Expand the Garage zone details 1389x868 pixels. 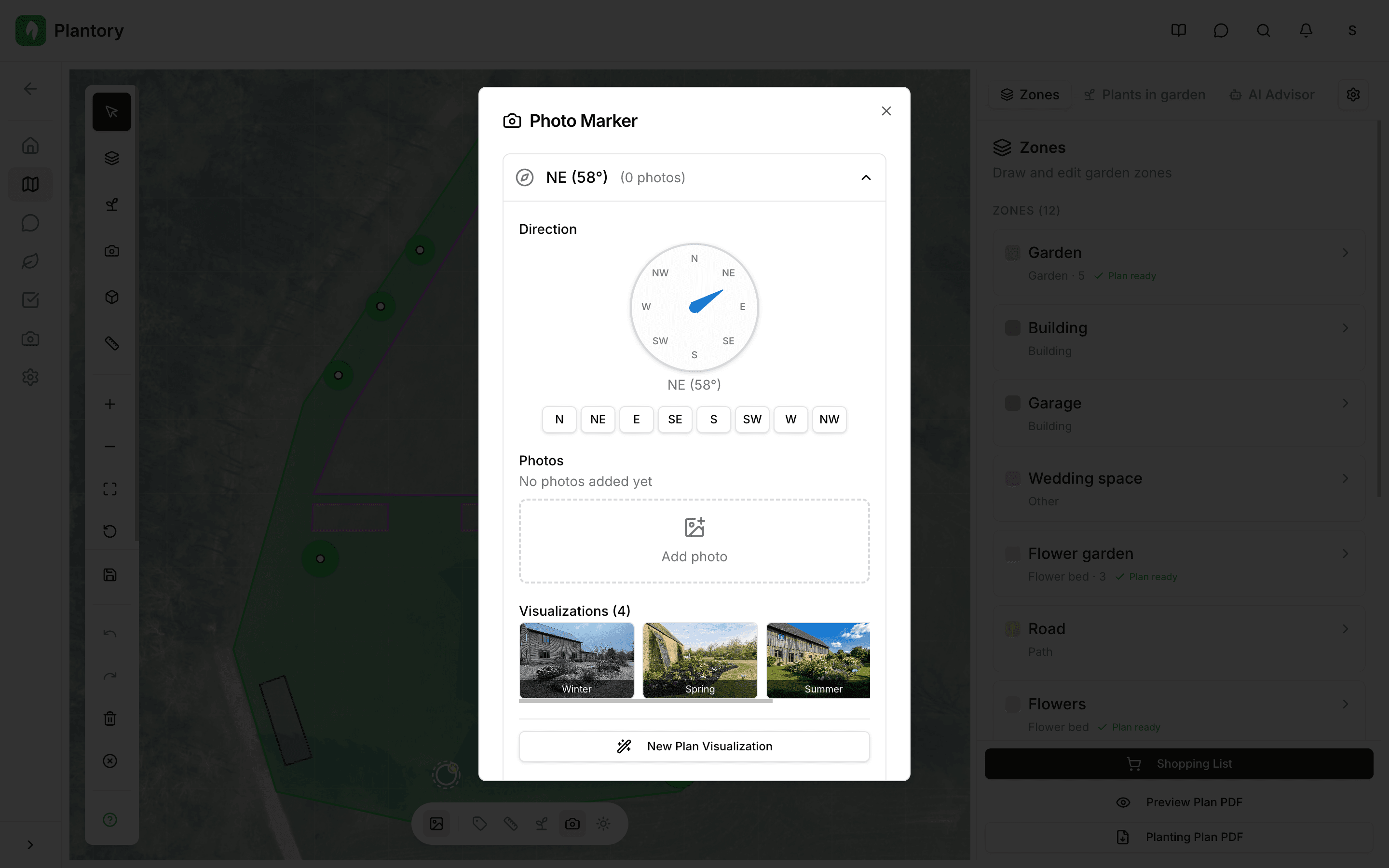1345,403
